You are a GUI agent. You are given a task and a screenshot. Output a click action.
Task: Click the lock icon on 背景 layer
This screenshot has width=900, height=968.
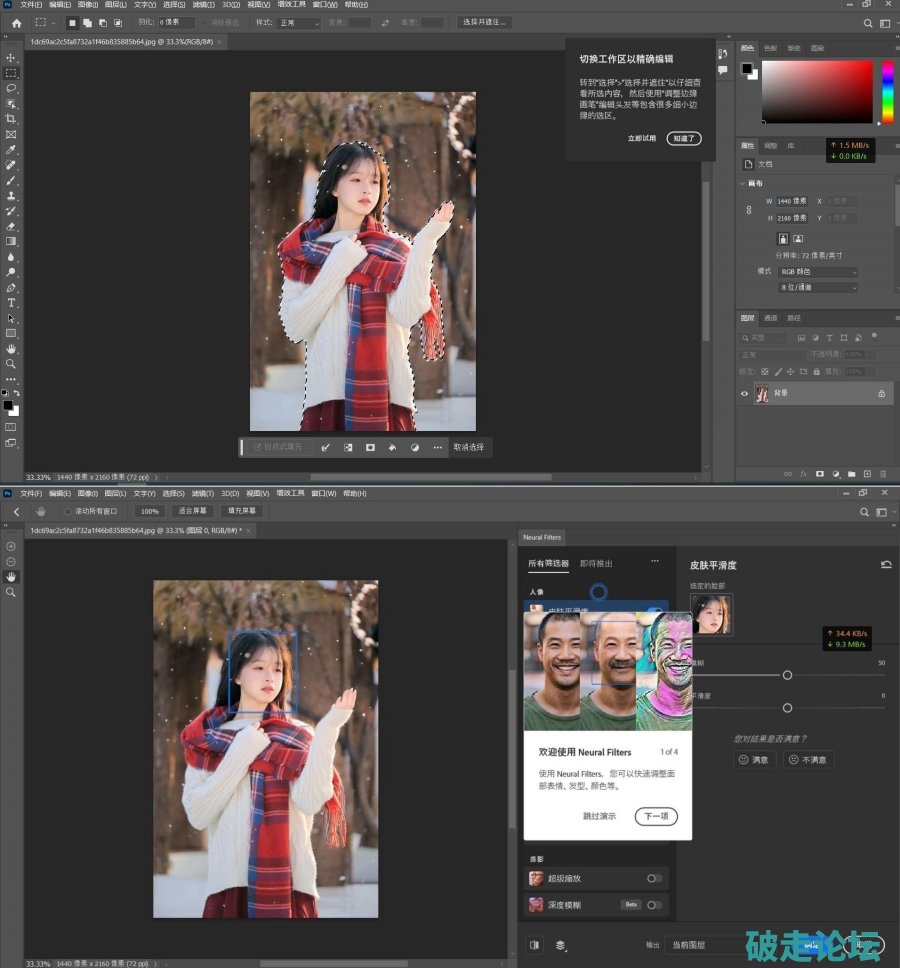coord(881,394)
